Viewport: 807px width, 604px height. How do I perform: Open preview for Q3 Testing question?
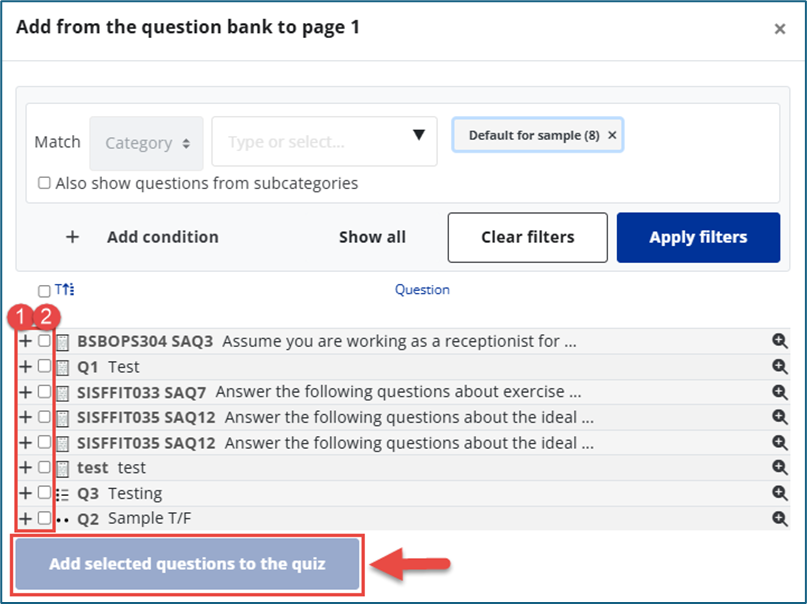[x=780, y=493]
